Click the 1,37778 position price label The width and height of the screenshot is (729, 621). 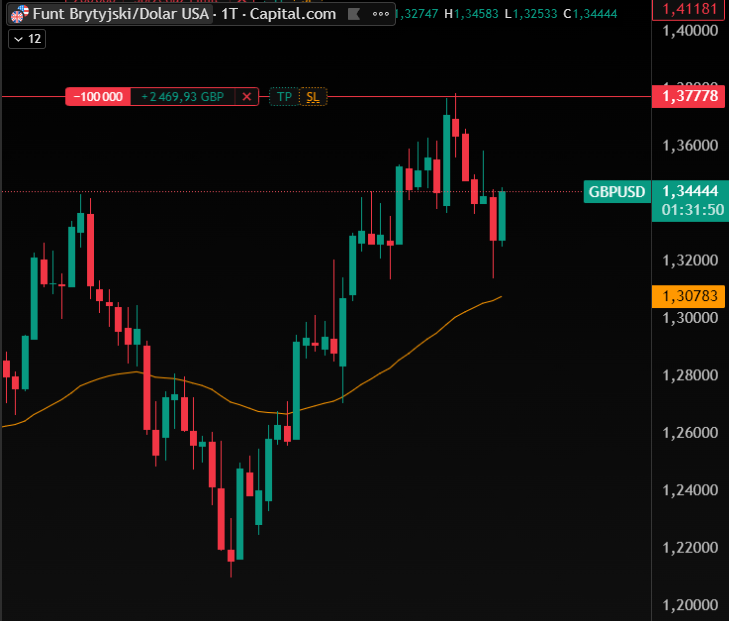point(690,96)
